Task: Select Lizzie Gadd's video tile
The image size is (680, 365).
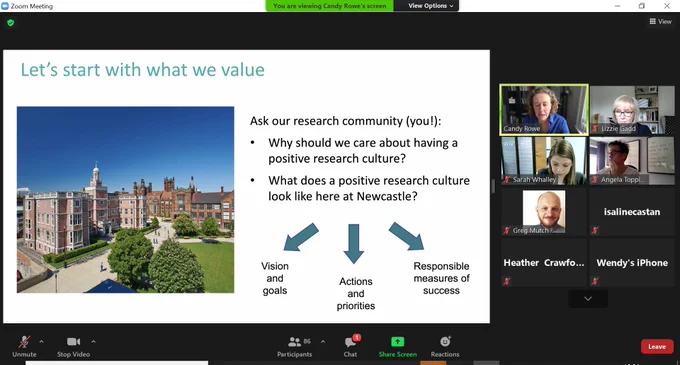Action: coord(632,109)
